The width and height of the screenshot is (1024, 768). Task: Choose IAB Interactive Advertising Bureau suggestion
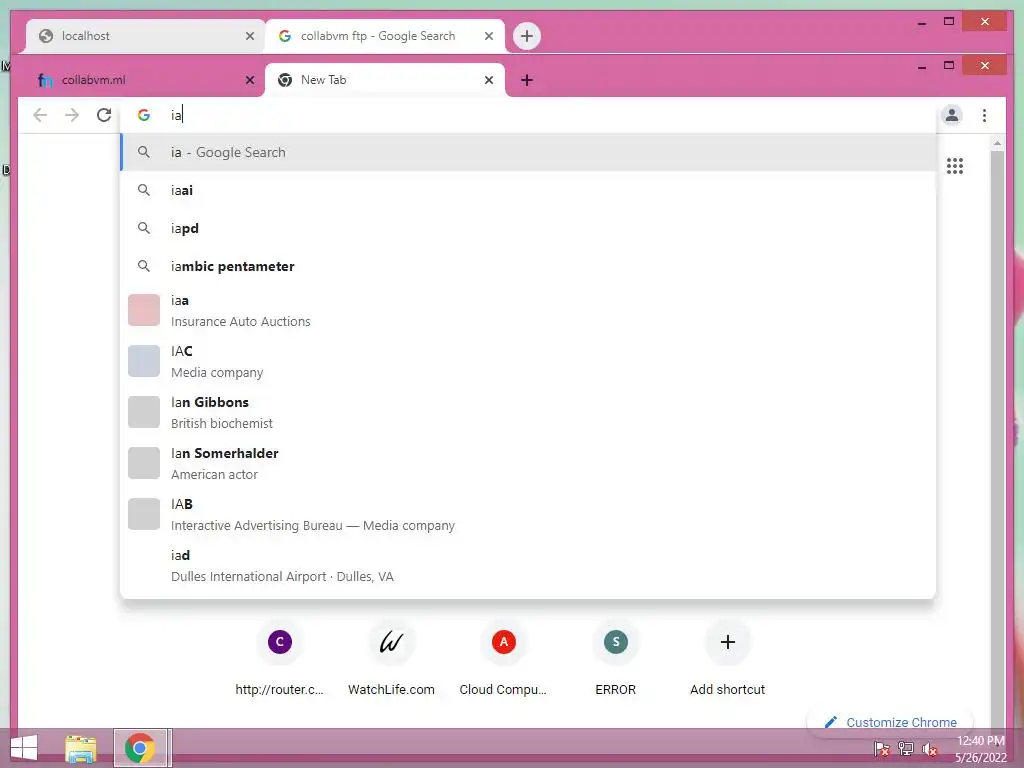coord(528,514)
